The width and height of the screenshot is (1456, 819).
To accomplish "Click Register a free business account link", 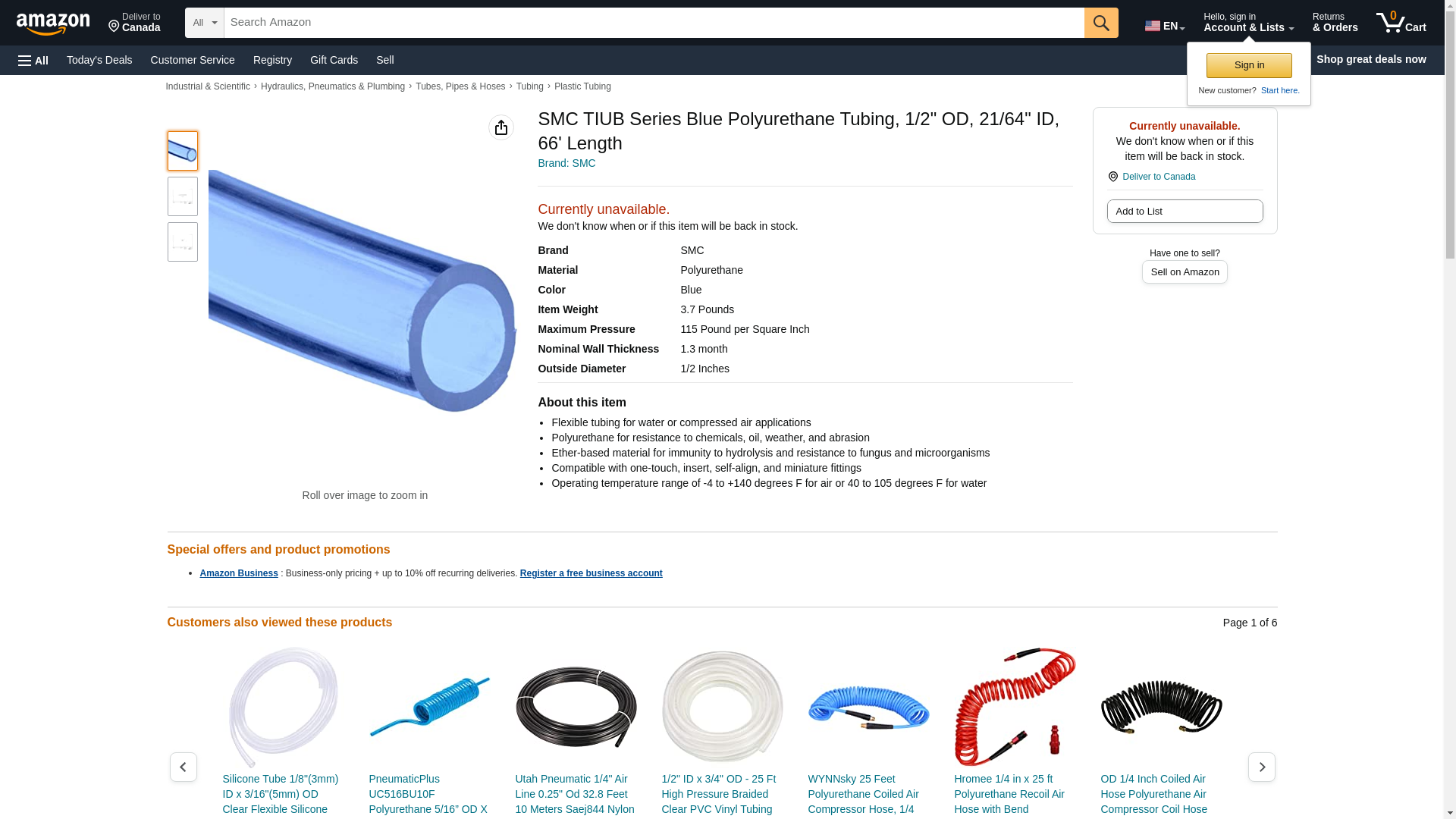I will pos(591,573).
